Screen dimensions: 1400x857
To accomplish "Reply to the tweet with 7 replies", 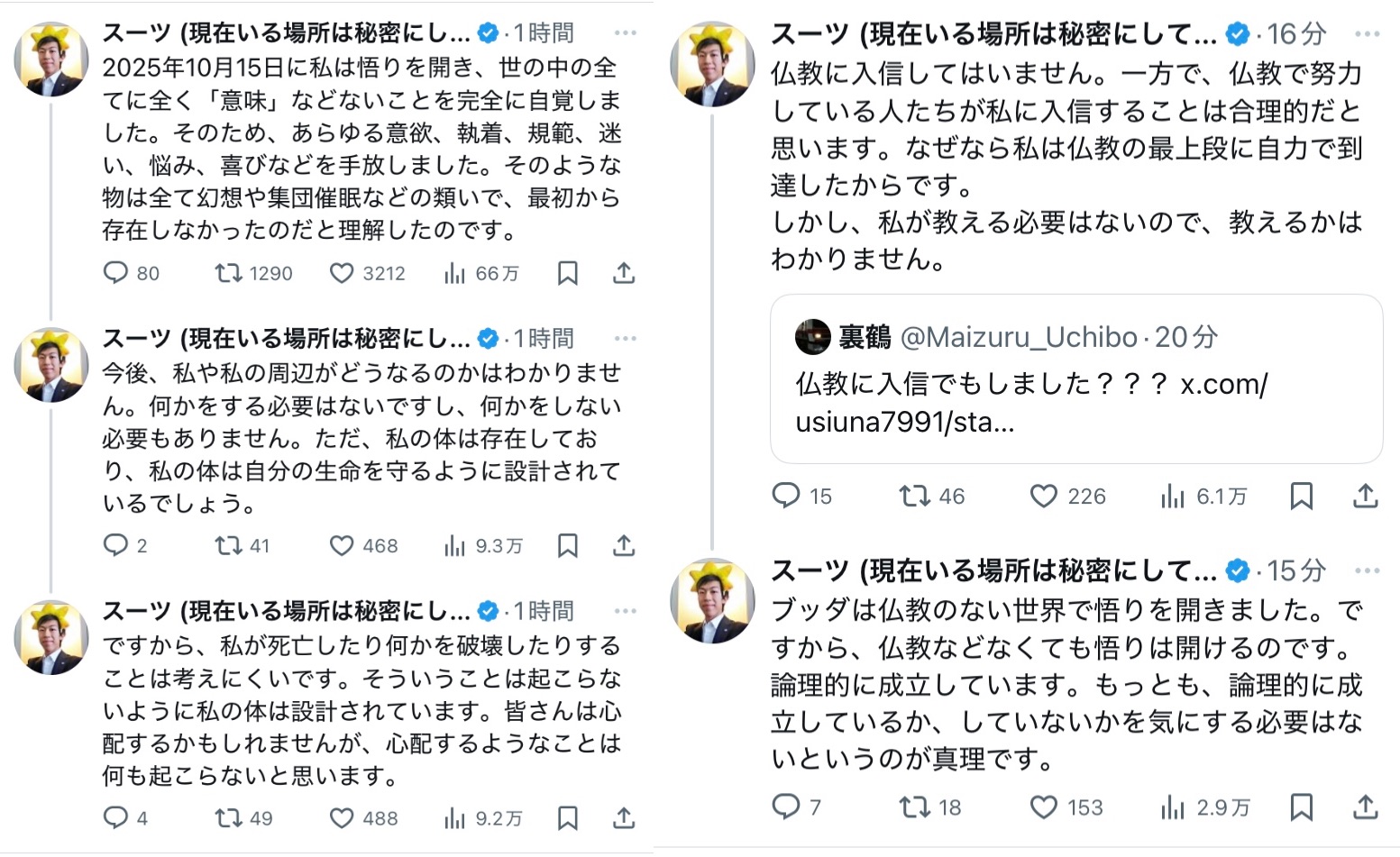I will (x=786, y=807).
